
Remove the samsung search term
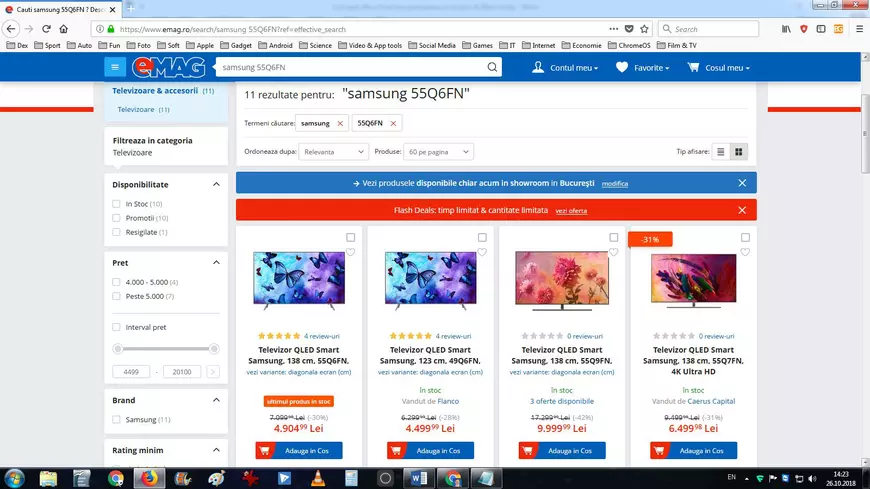pos(340,123)
